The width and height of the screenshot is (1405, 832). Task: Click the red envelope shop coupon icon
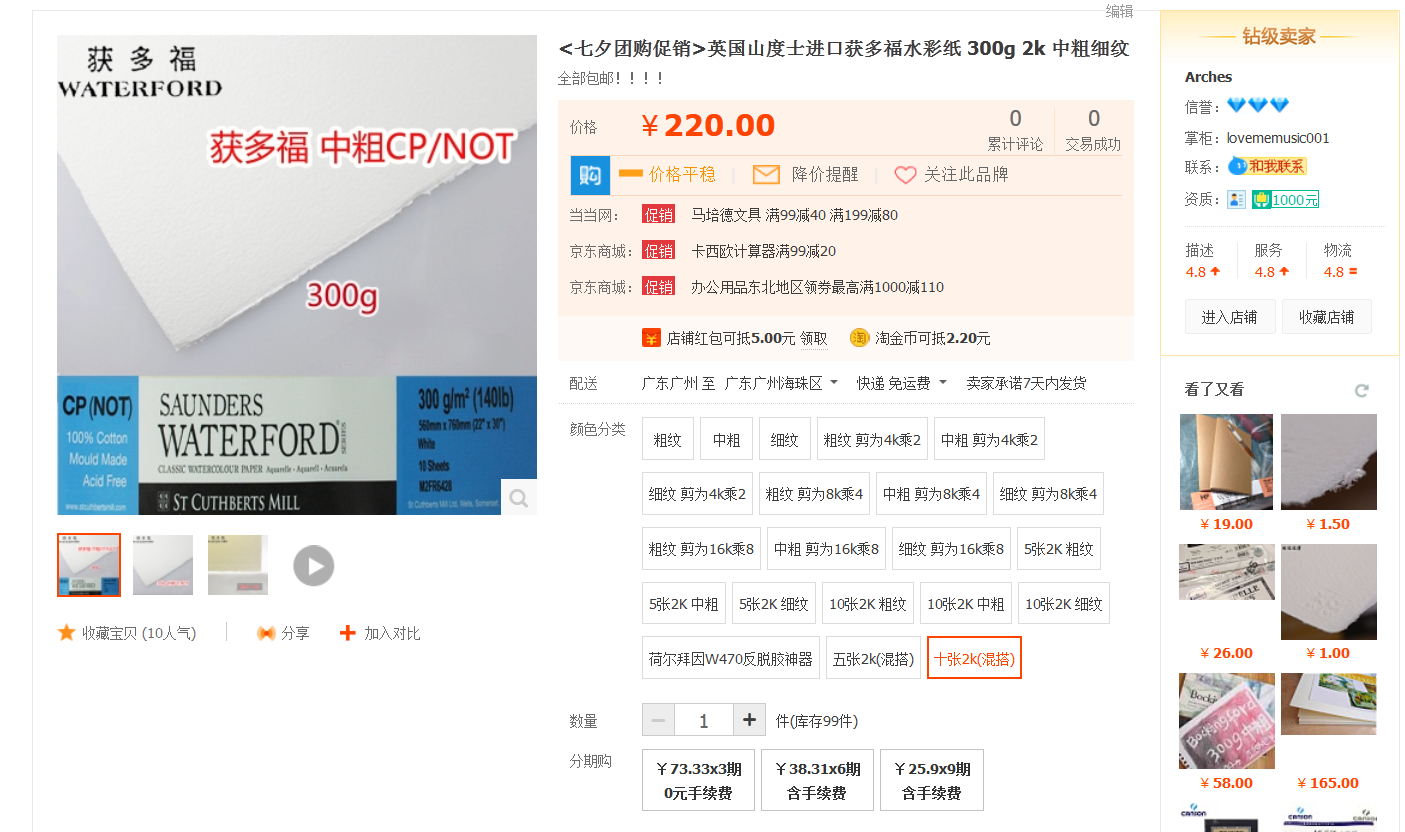tap(651, 338)
